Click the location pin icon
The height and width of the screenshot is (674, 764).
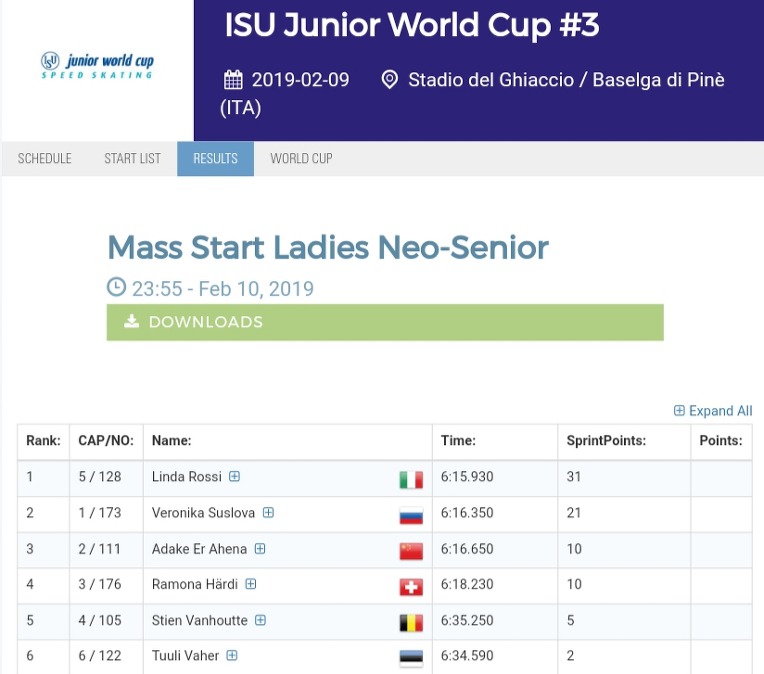pyautogui.click(x=390, y=80)
